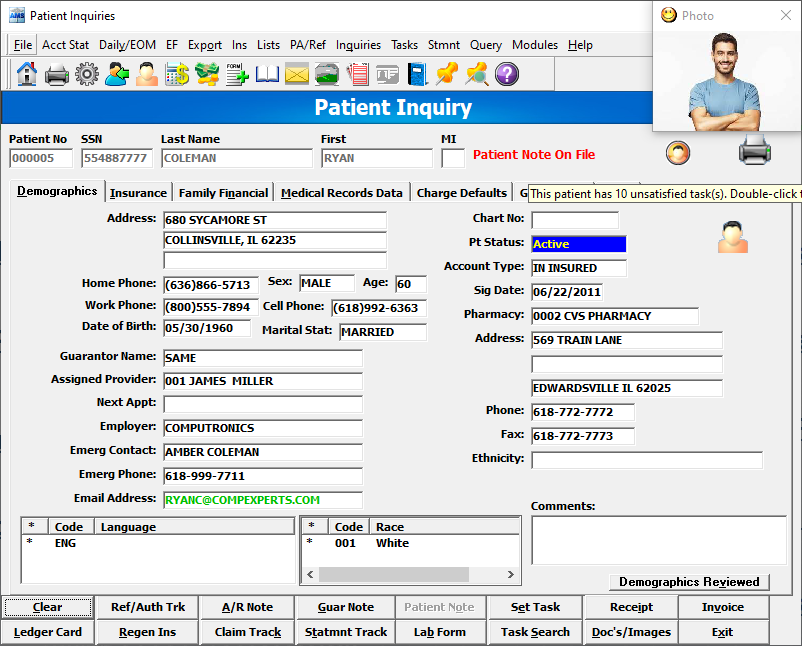Click the Race list scrollbar left arrow

click(x=310, y=574)
